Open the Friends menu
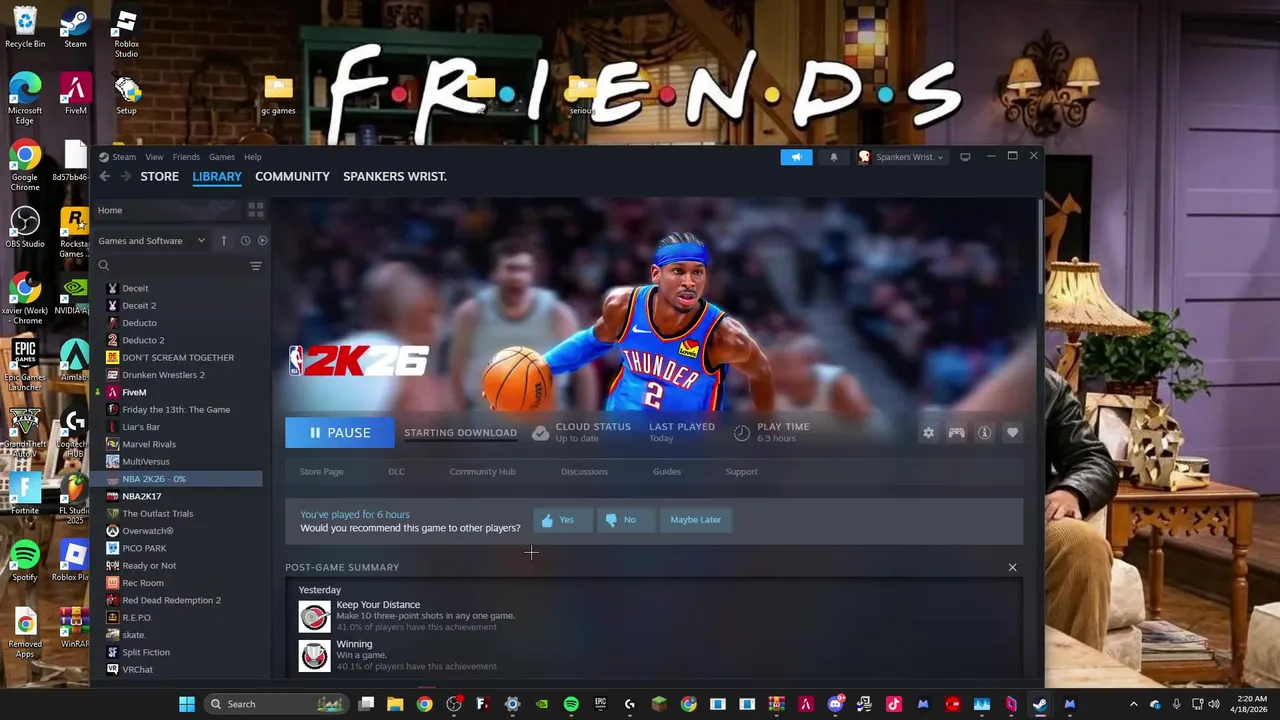Screen dimensions: 1280x720 tap(186, 157)
